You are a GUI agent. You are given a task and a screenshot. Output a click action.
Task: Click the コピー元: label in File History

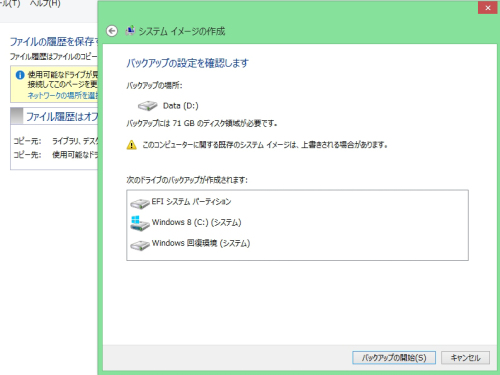(27, 141)
